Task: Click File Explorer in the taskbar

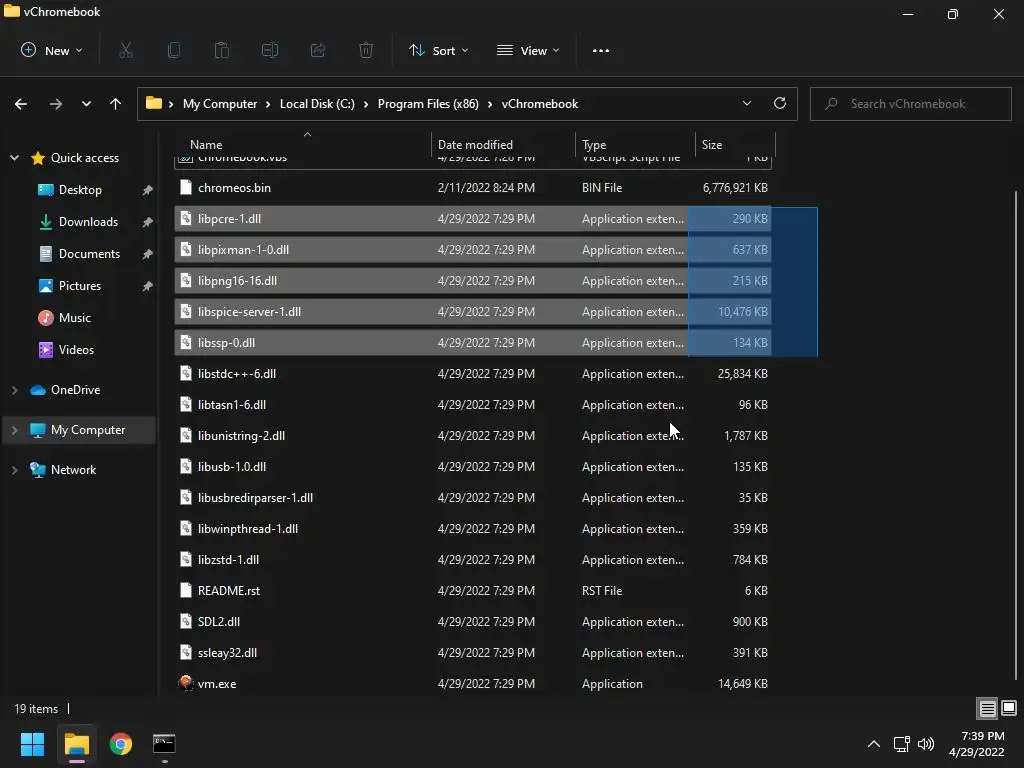Action: pos(77,744)
